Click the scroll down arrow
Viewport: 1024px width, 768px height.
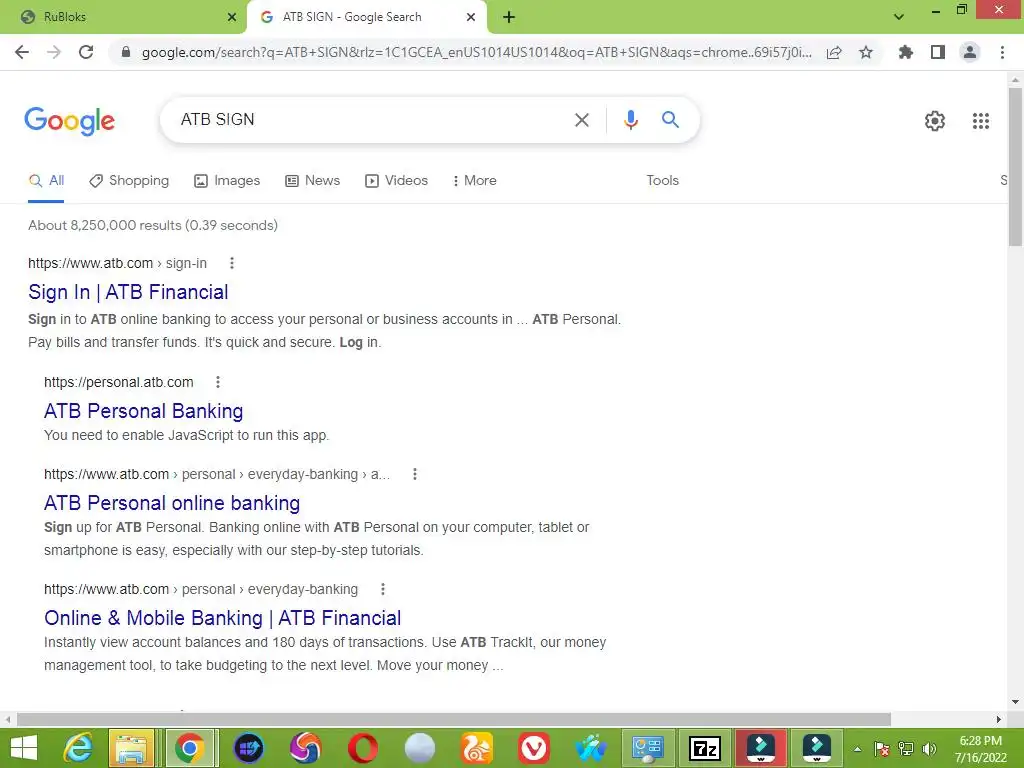[x=1015, y=702]
